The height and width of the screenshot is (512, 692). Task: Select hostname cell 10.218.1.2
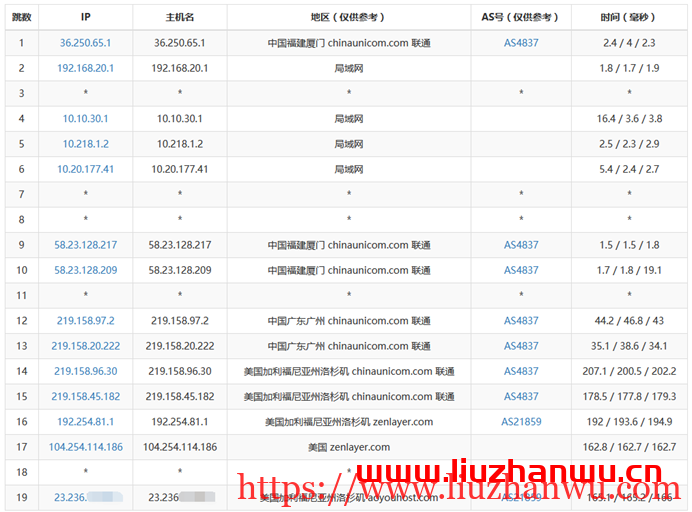click(x=180, y=144)
